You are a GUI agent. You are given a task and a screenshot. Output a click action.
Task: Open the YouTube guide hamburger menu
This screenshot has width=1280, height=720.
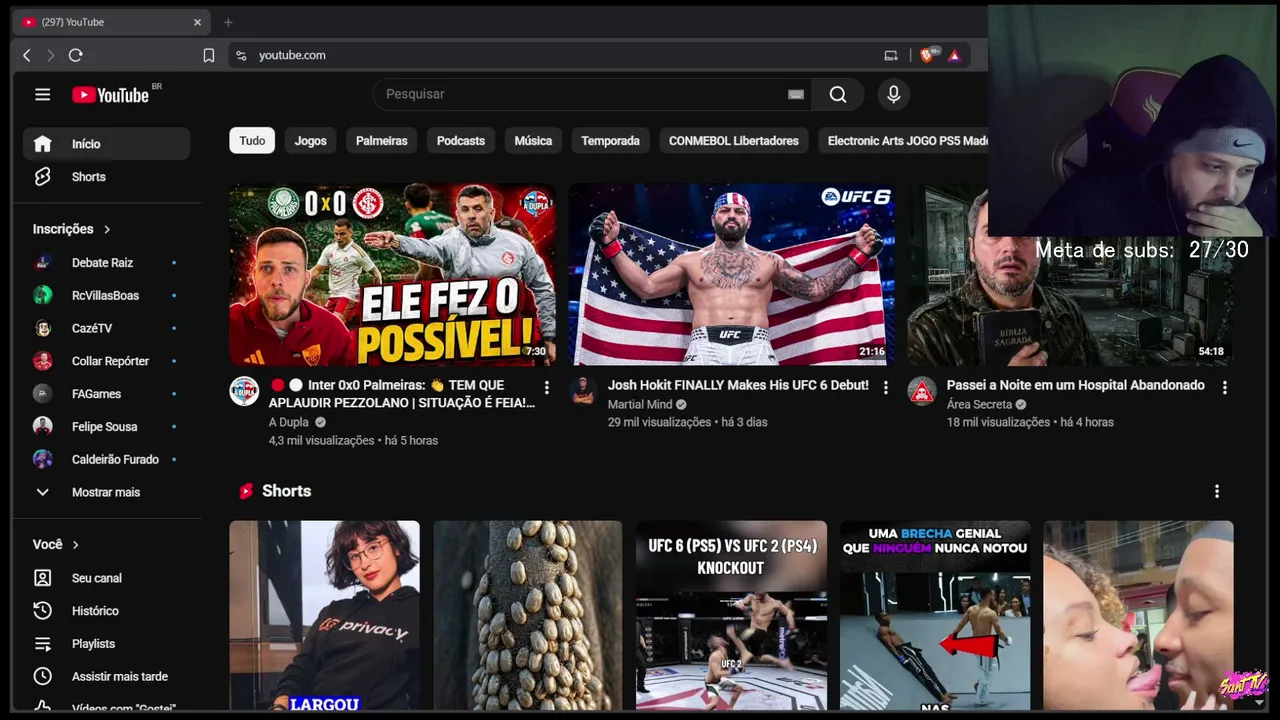[x=42, y=94]
